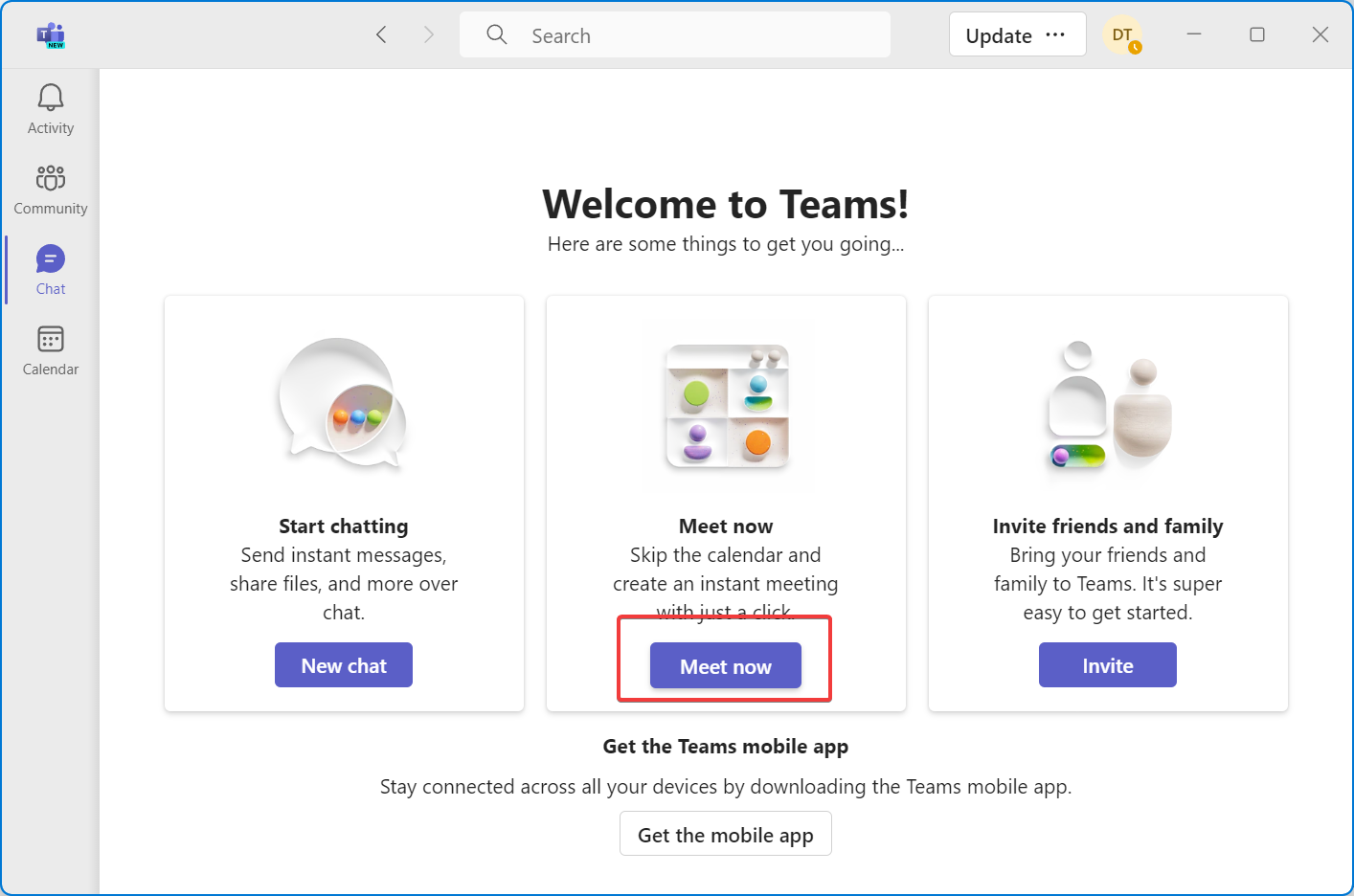
Task: Send an Invite to friends
Action: coord(1107,664)
